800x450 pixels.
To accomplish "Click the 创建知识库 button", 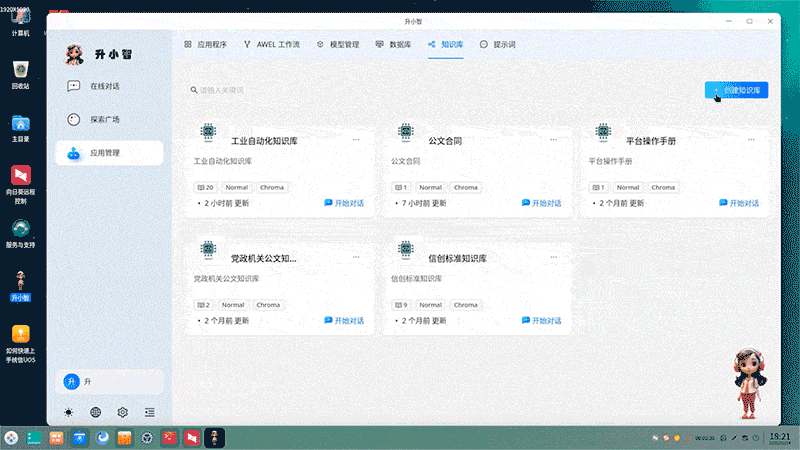I will click(736, 90).
